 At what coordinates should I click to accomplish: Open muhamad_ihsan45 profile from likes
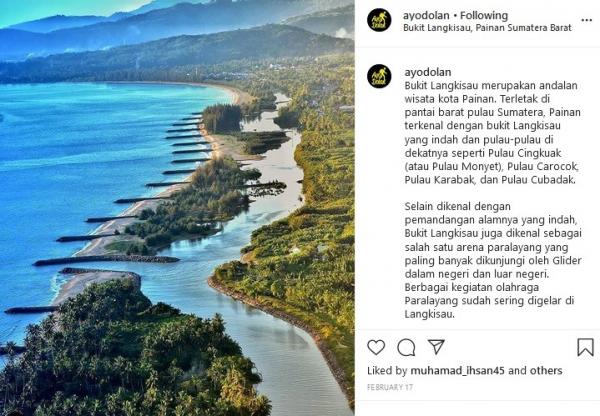coord(457,370)
